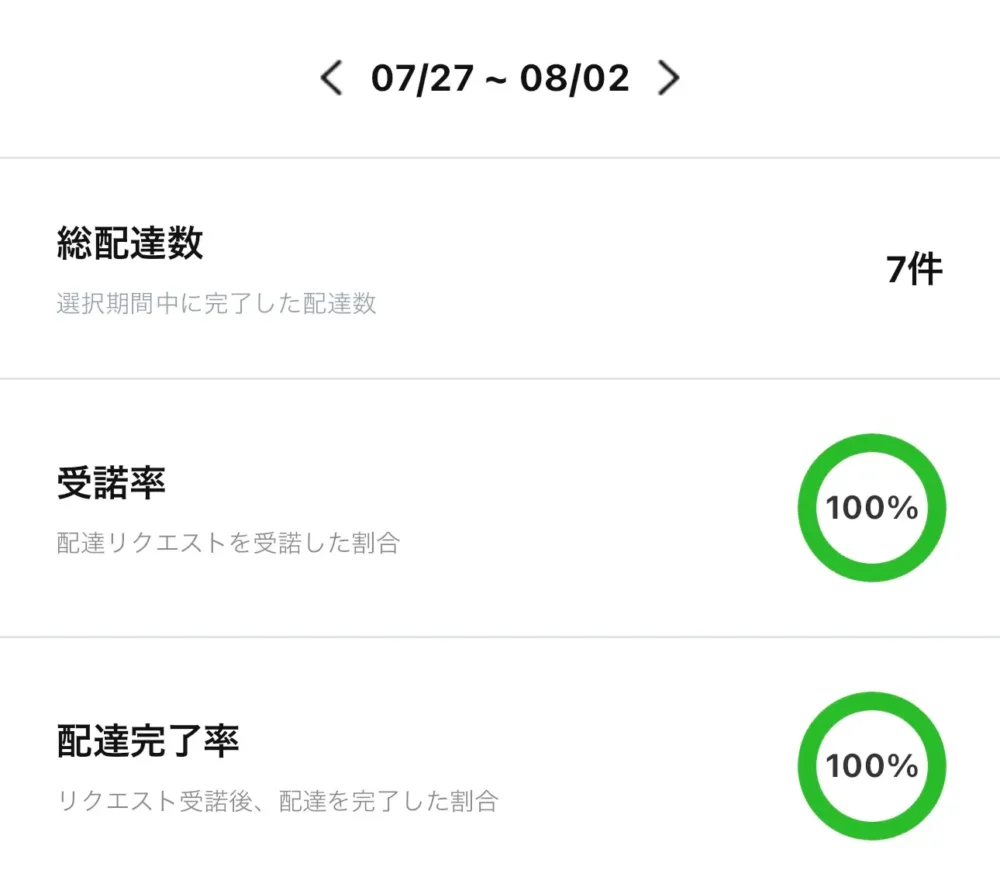Click the 100% acceptance rate circle indicator
Viewport: 1000px width, 894px height.
coord(871,508)
